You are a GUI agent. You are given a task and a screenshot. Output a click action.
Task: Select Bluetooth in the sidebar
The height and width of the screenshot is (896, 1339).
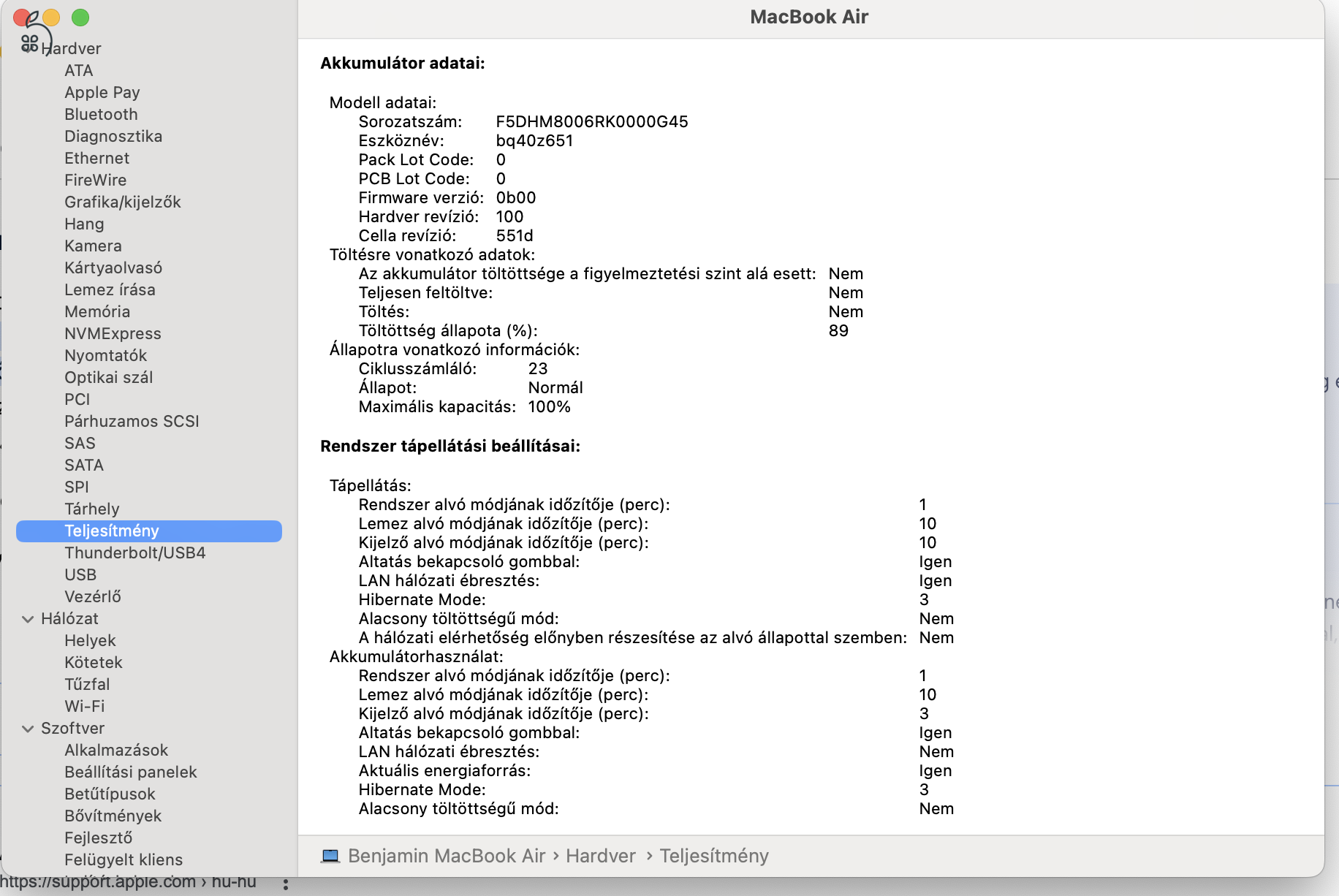click(101, 114)
